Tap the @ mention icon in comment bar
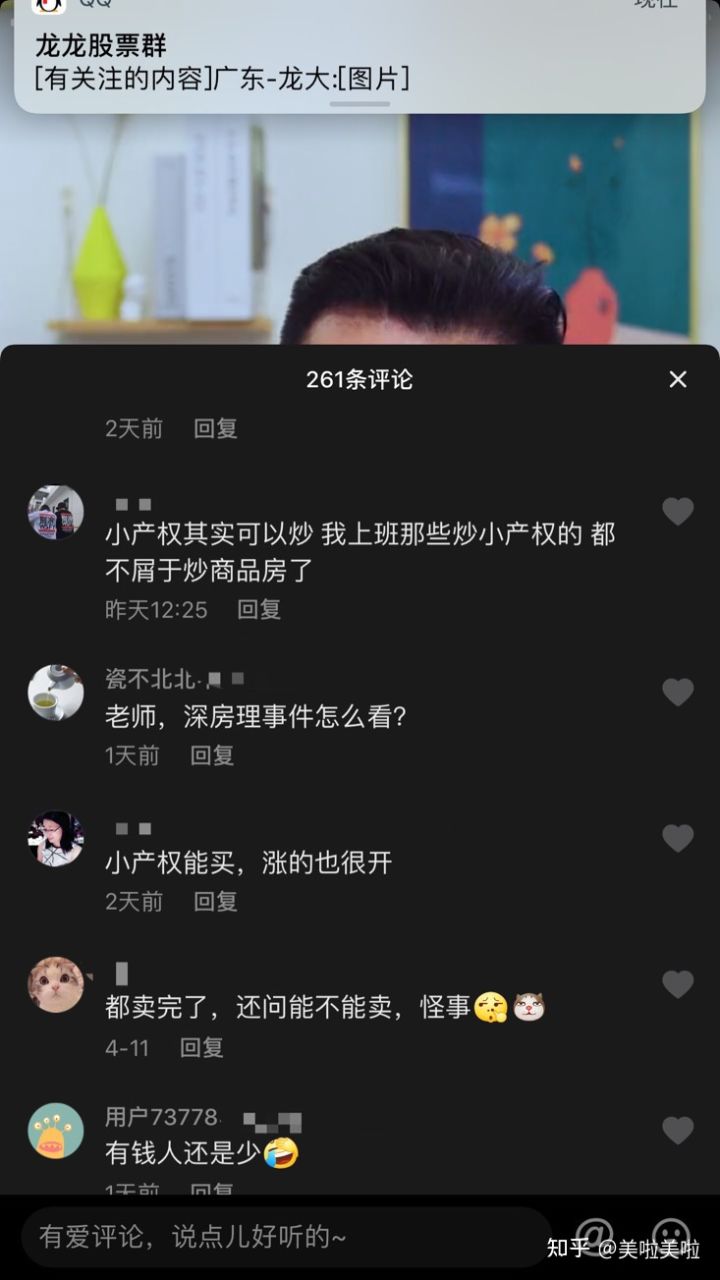This screenshot has width=720, height=1280. click(x=594, y=1236)
